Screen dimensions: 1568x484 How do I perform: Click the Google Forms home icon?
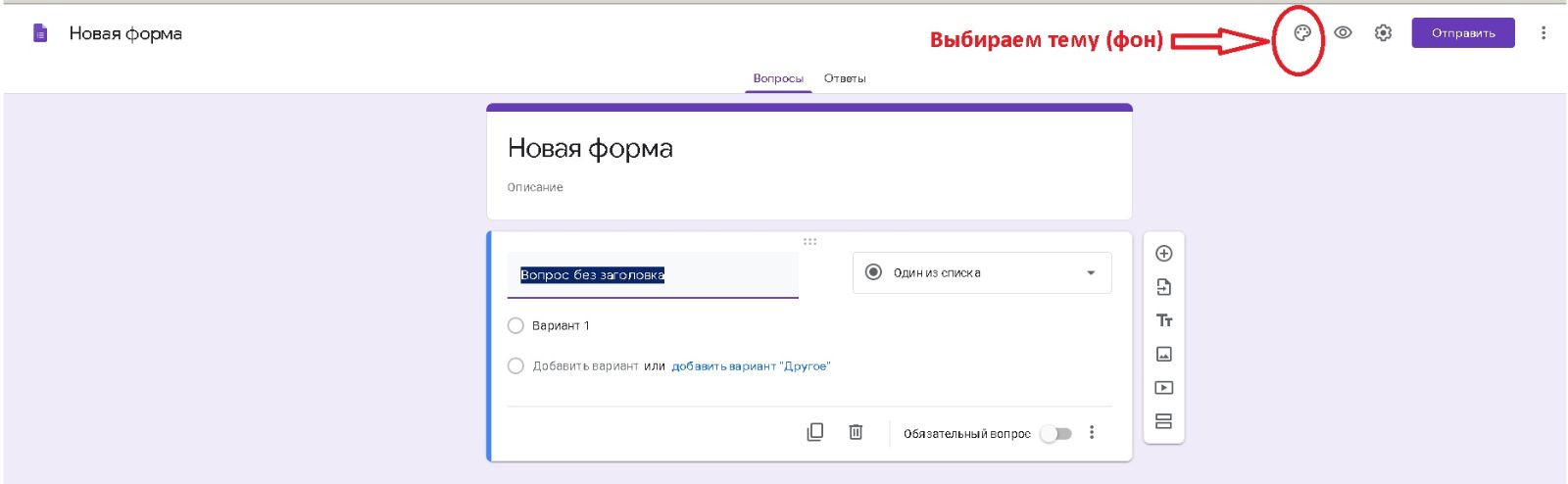[x=40, y=33]
